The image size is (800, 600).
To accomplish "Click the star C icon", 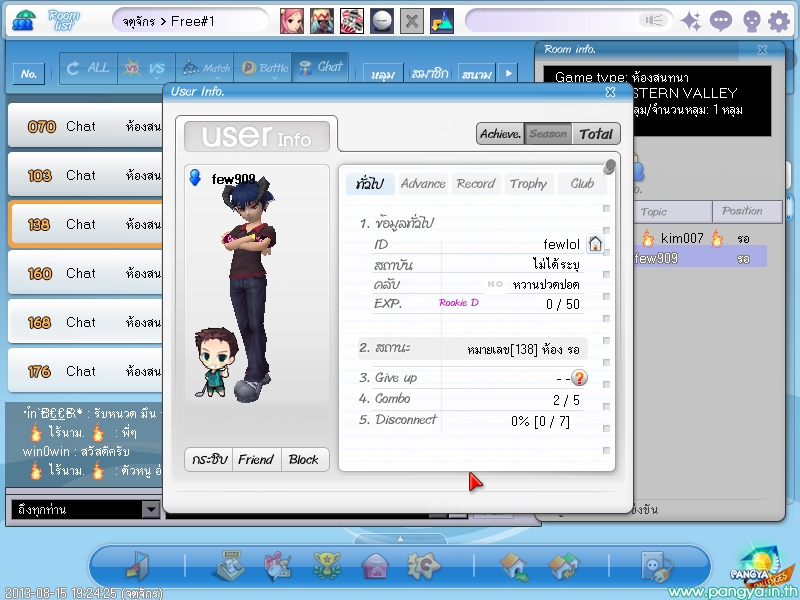I will point(423,566).
